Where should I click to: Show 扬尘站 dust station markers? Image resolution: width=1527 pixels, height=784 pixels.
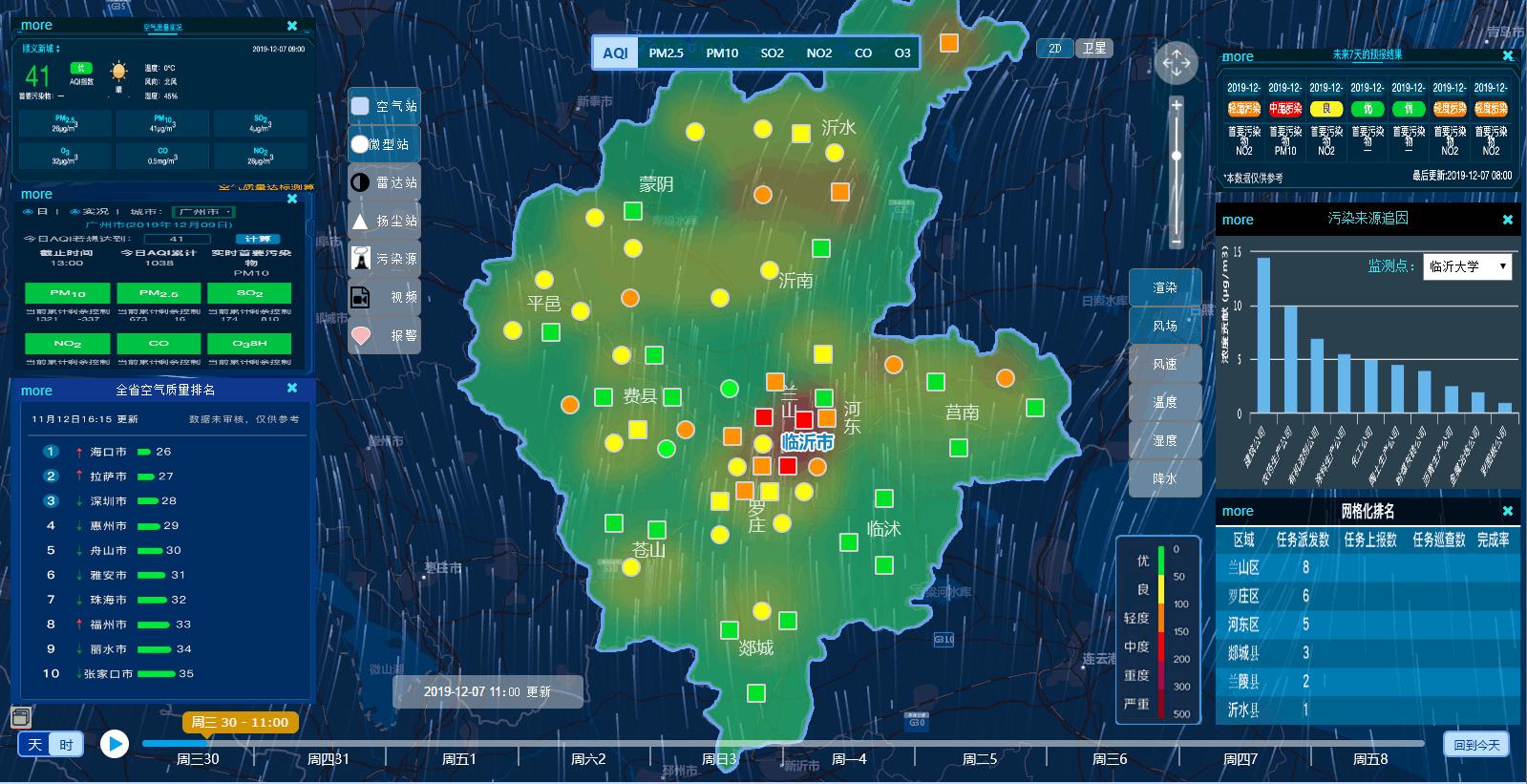384,221
